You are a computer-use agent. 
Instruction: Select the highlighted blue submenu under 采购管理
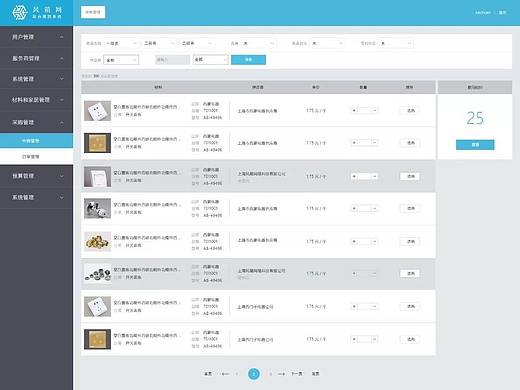click(36, 141)
